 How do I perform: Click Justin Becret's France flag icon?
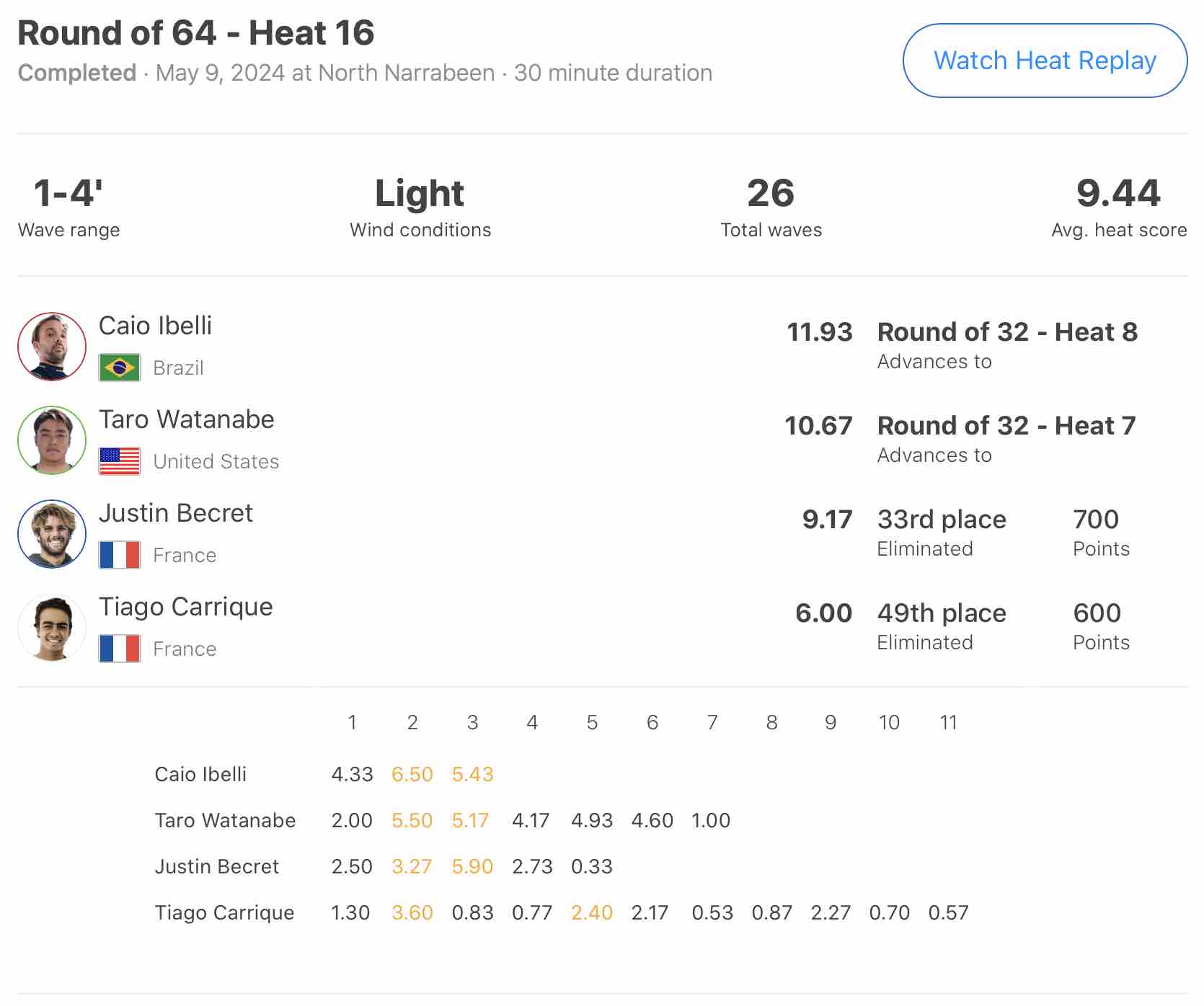point(120,555)
